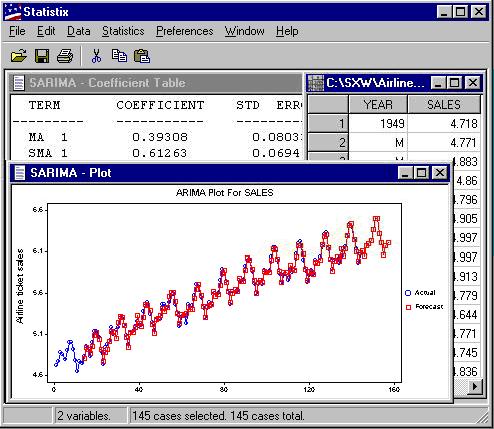This screenshot has width=494, height=429.
Task: Click the Coefficient Table window document icon
Action: (19, 83)
